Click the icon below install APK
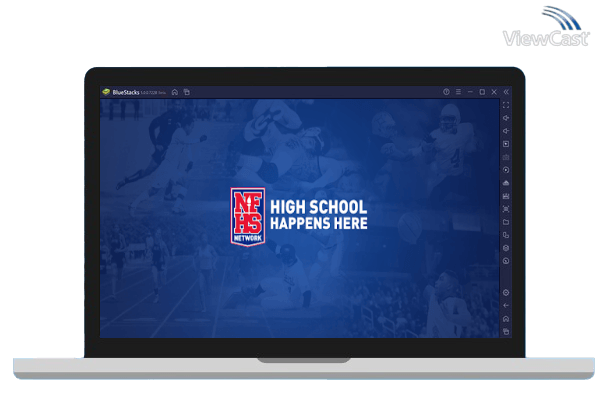The image size is (602, 414). point(506,196)
